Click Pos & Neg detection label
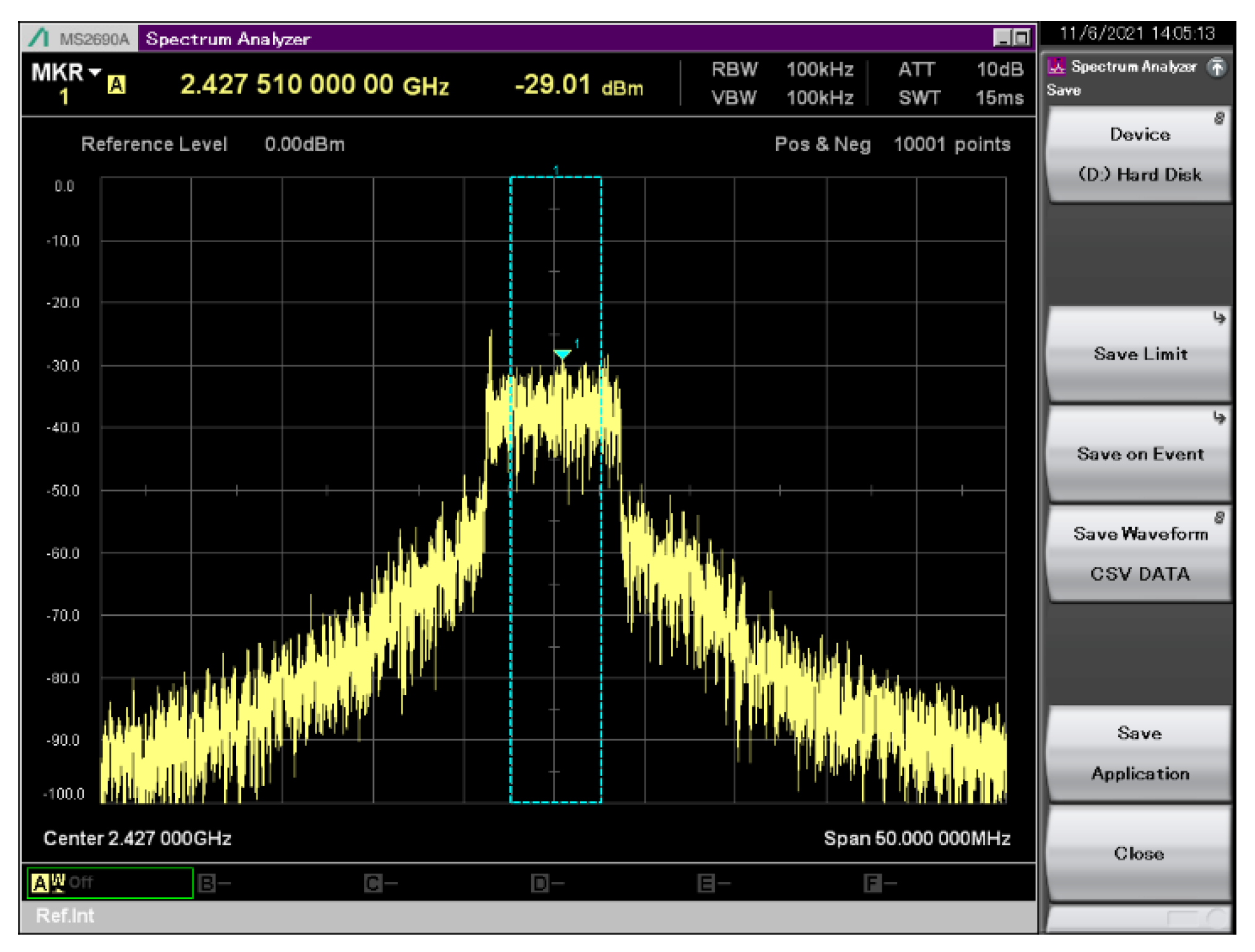Image resolution: width=1255 pixels, height=952 pixels. [822, 144]
